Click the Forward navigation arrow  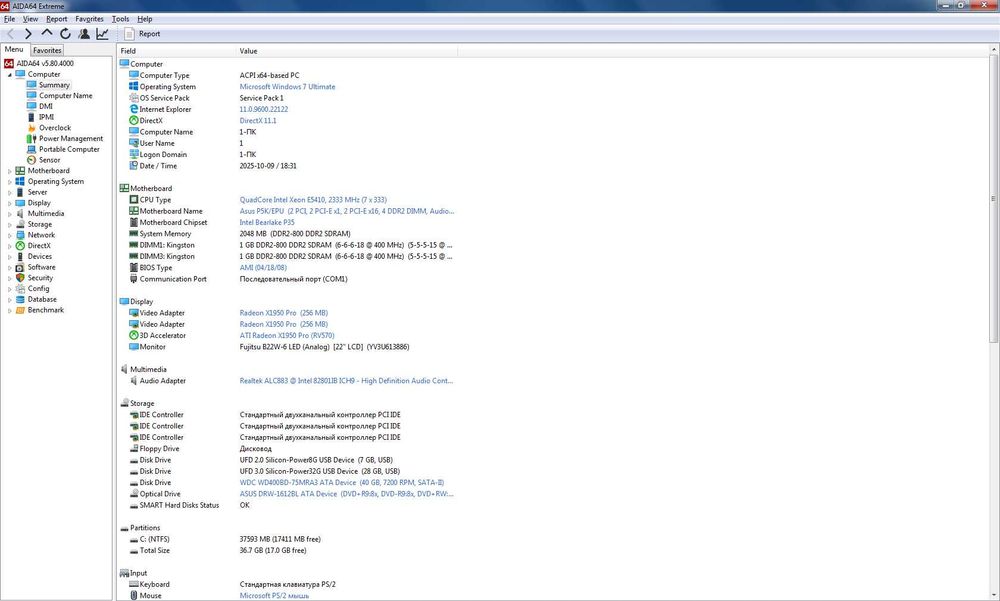28,34
